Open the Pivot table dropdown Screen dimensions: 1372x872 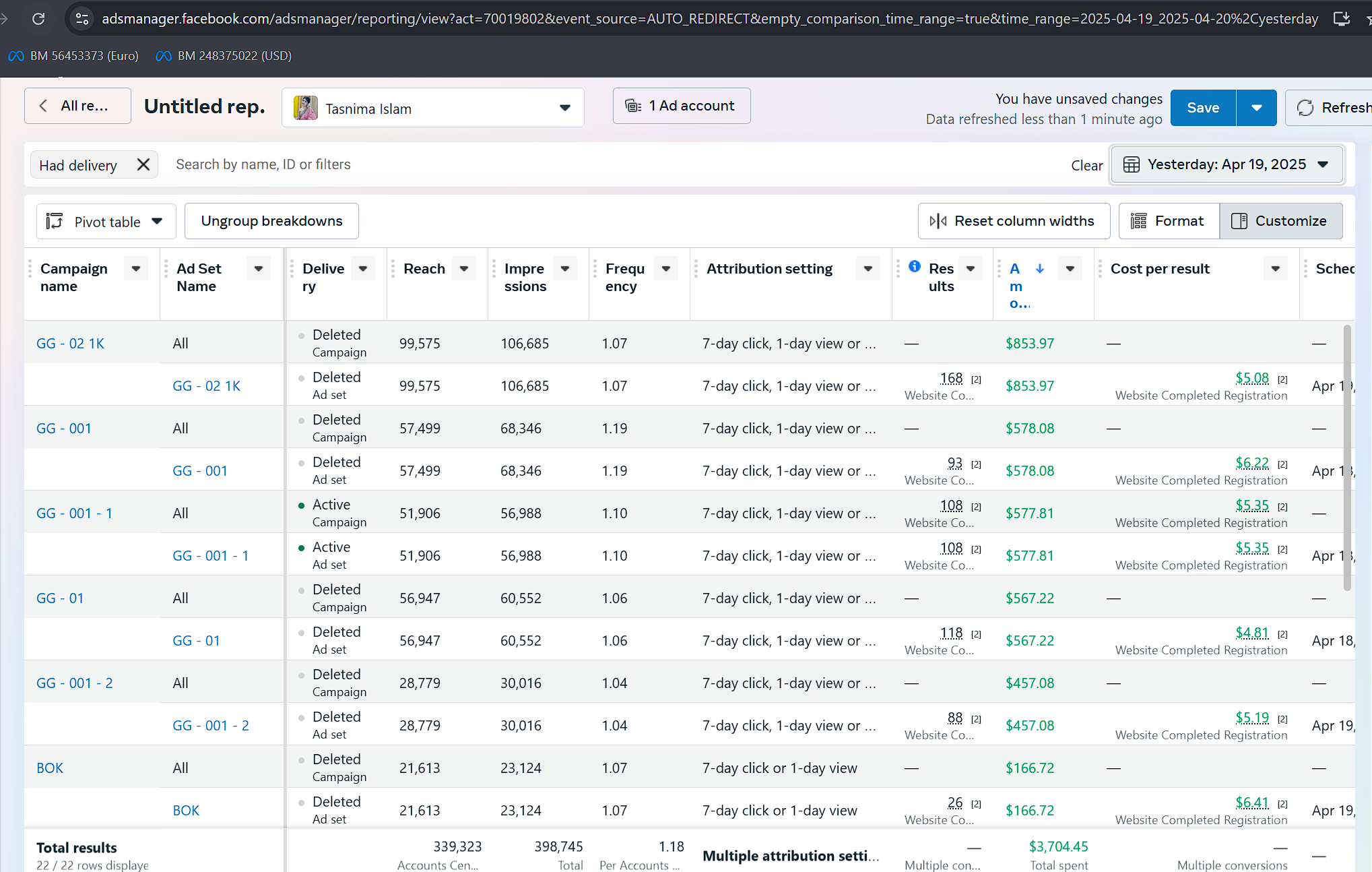coord(106,222)
